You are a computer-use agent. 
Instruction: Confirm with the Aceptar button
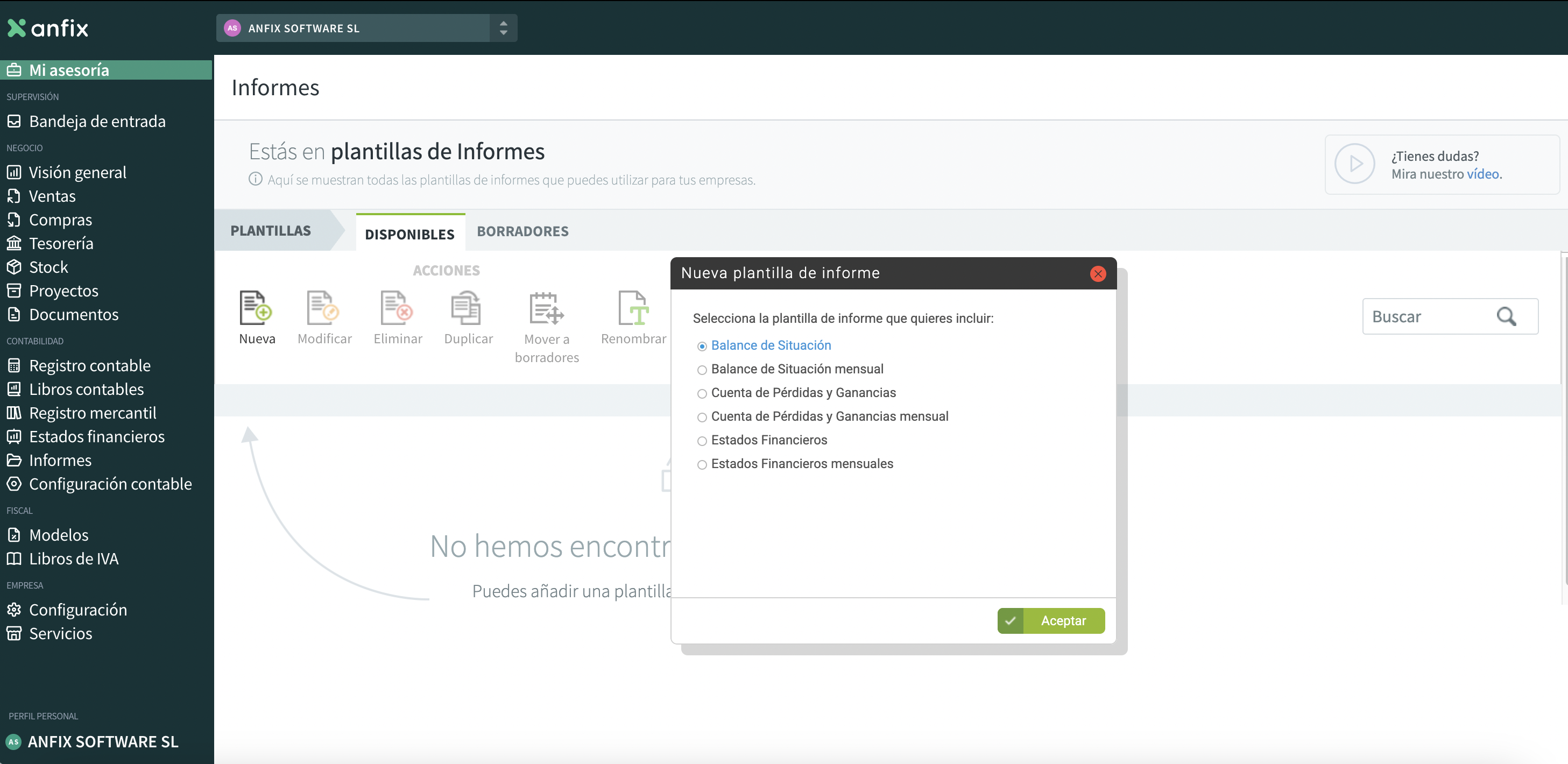pyautogui.click(x=1050, y=620)
